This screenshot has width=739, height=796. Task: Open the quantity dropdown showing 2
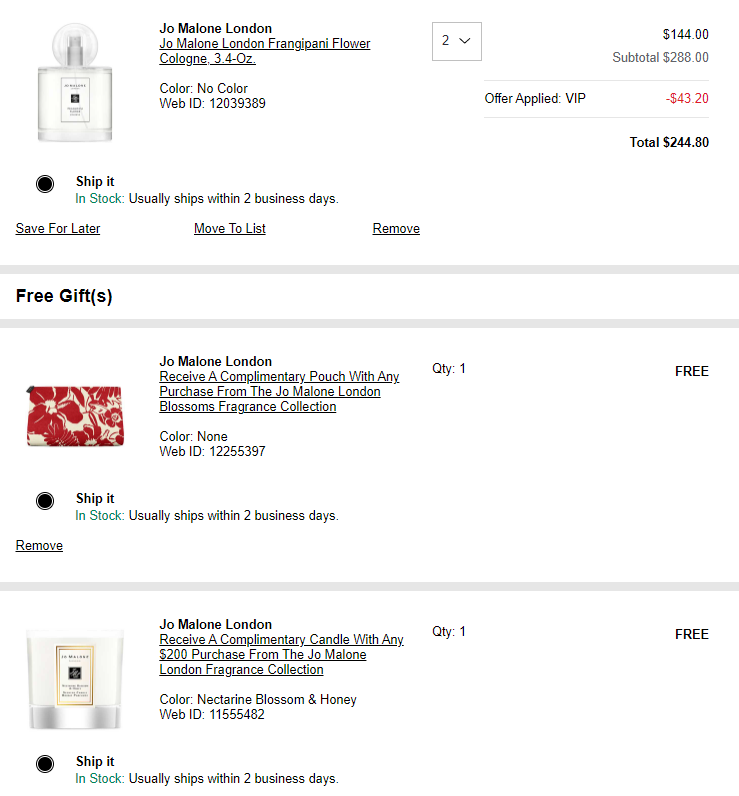pos(456,41)
